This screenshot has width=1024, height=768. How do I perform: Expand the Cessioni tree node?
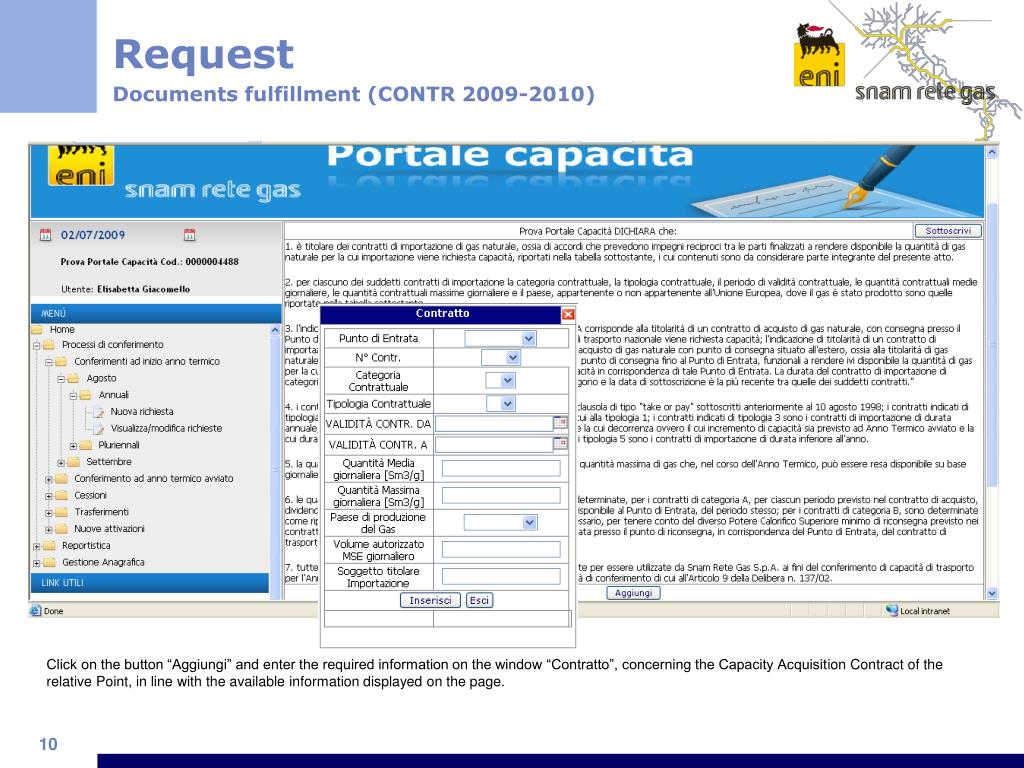[x=49, y=496]
